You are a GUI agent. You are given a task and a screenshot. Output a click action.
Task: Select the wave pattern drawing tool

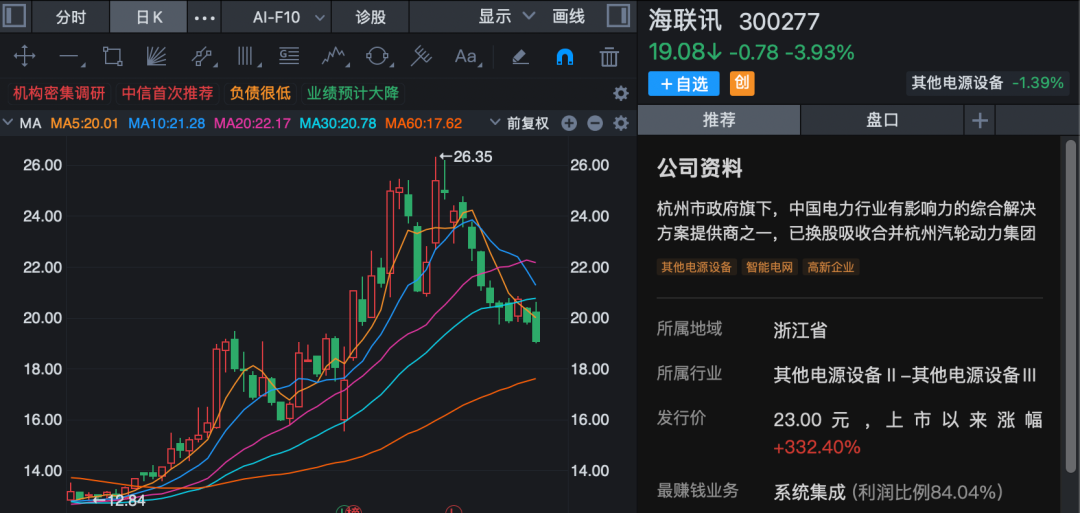(x=335, y=56)
